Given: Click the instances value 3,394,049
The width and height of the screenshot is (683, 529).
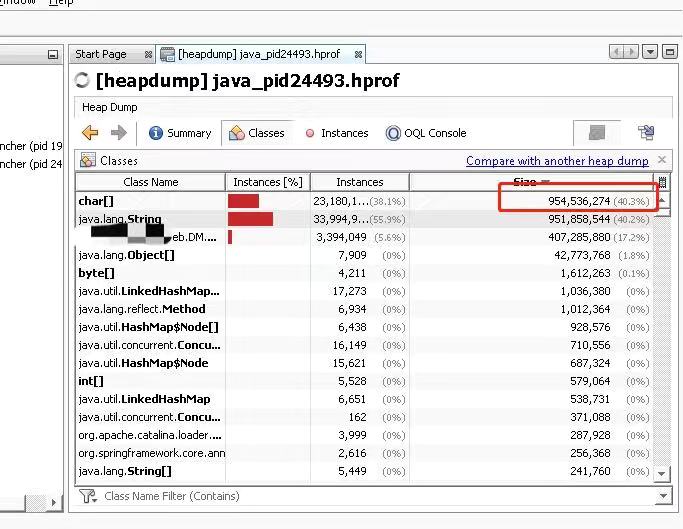Looking at the screenshot, I should [x=341, y=237].
